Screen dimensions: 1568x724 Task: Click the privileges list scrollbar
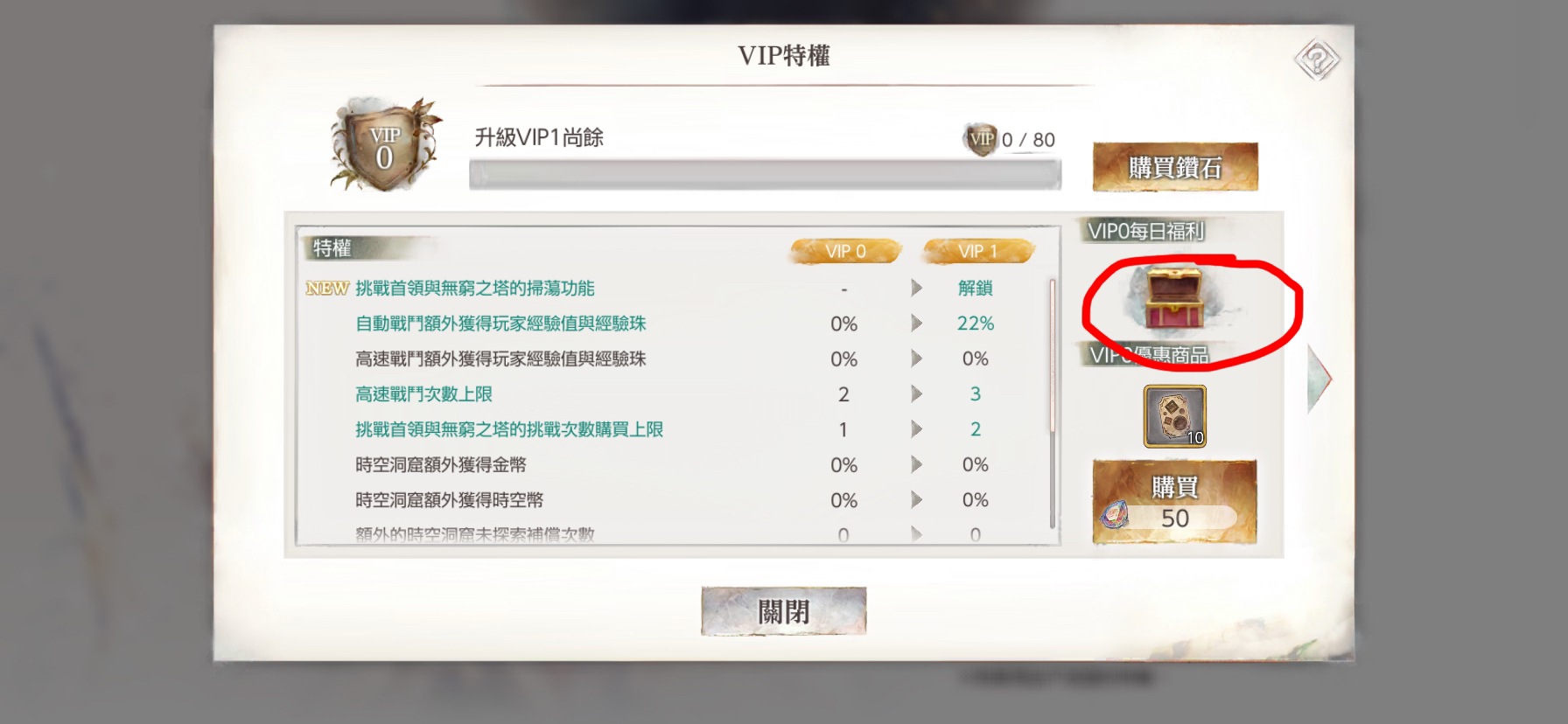1052,403
